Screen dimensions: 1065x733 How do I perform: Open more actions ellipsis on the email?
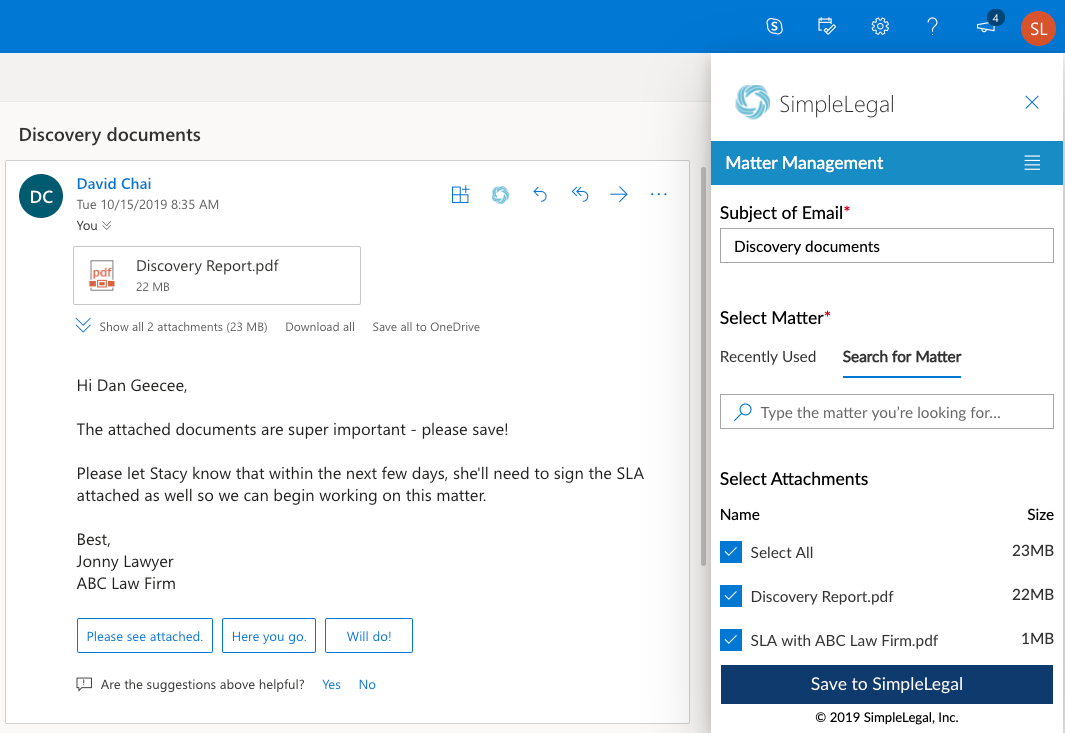[659, 195]
